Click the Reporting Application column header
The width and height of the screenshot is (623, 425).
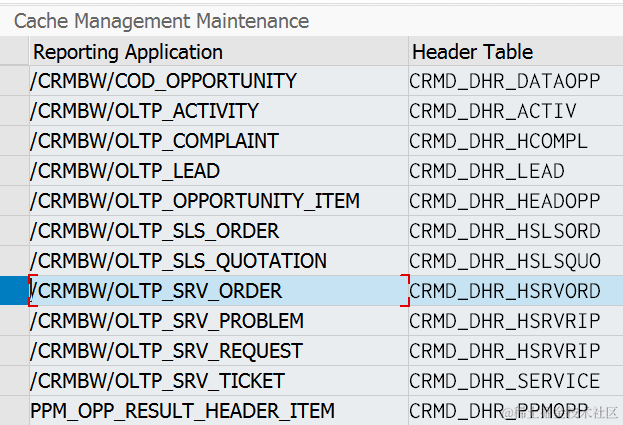[x=219, y=52]
